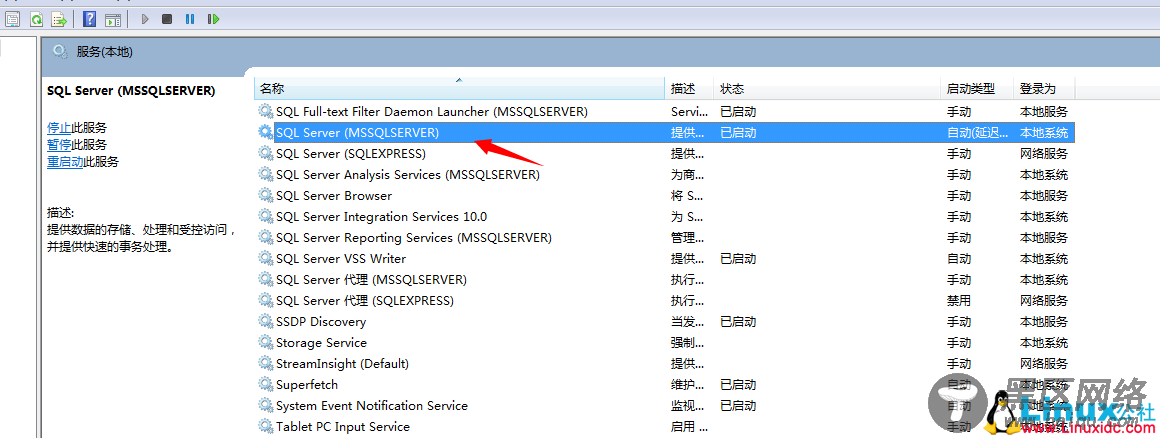The height and width of the screenshot is (438, 1160).
Task: Select the System Event Notification Service name
Action: [x=371, y=405]
